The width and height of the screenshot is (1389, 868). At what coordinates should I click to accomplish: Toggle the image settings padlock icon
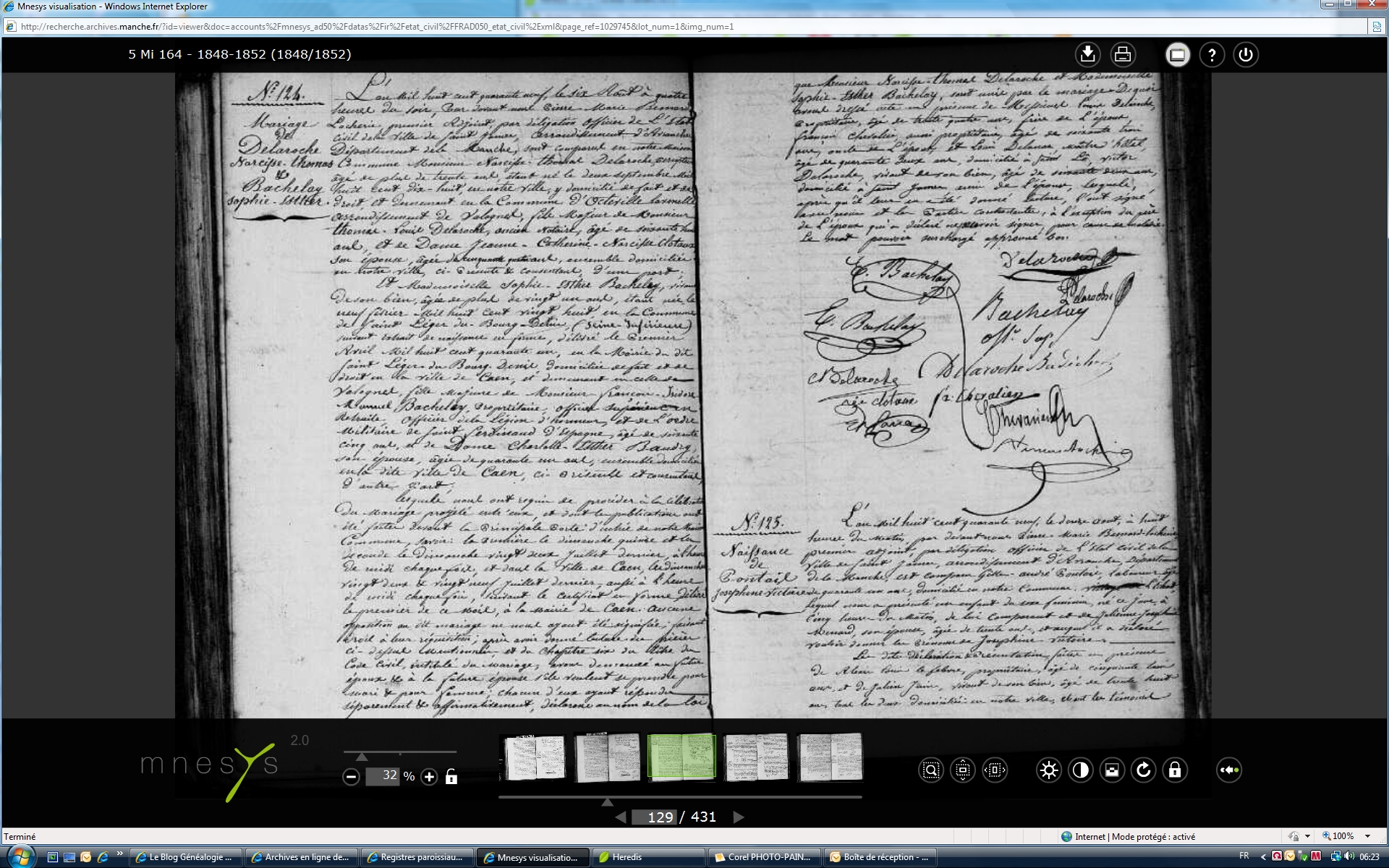pyautogui.click(x=1175, y=770)
